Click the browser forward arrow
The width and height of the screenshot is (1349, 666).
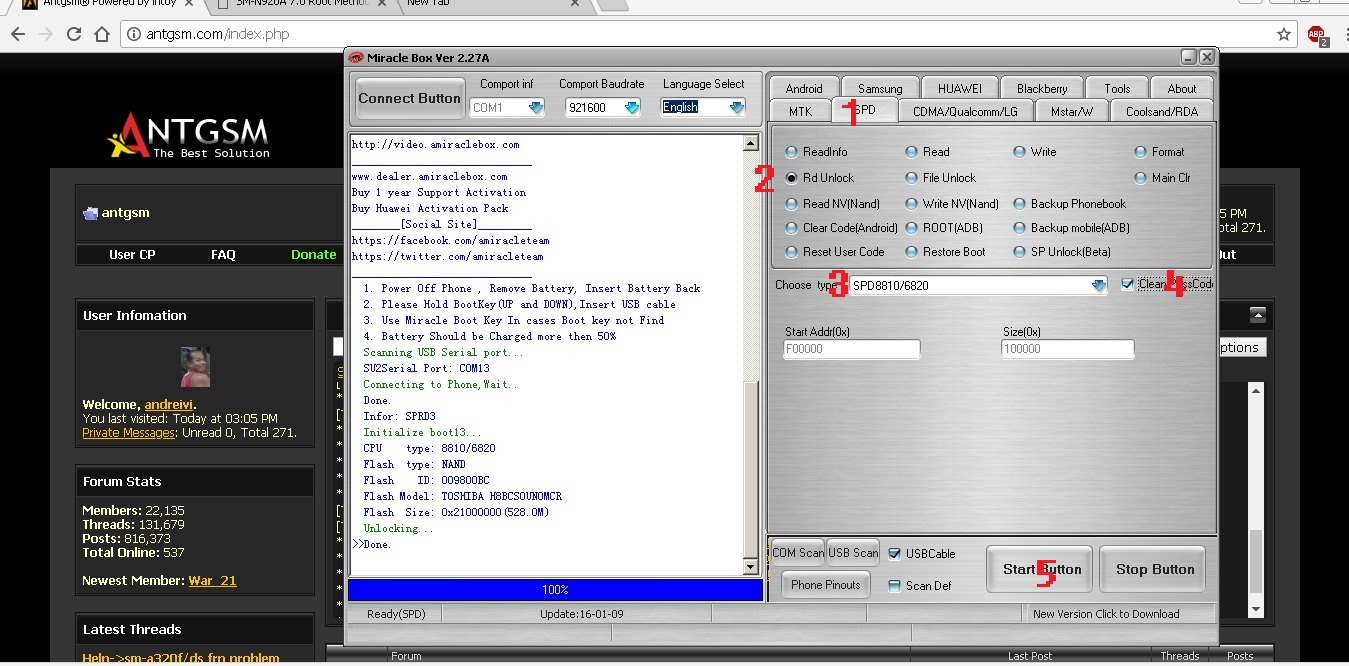(46, 34)
